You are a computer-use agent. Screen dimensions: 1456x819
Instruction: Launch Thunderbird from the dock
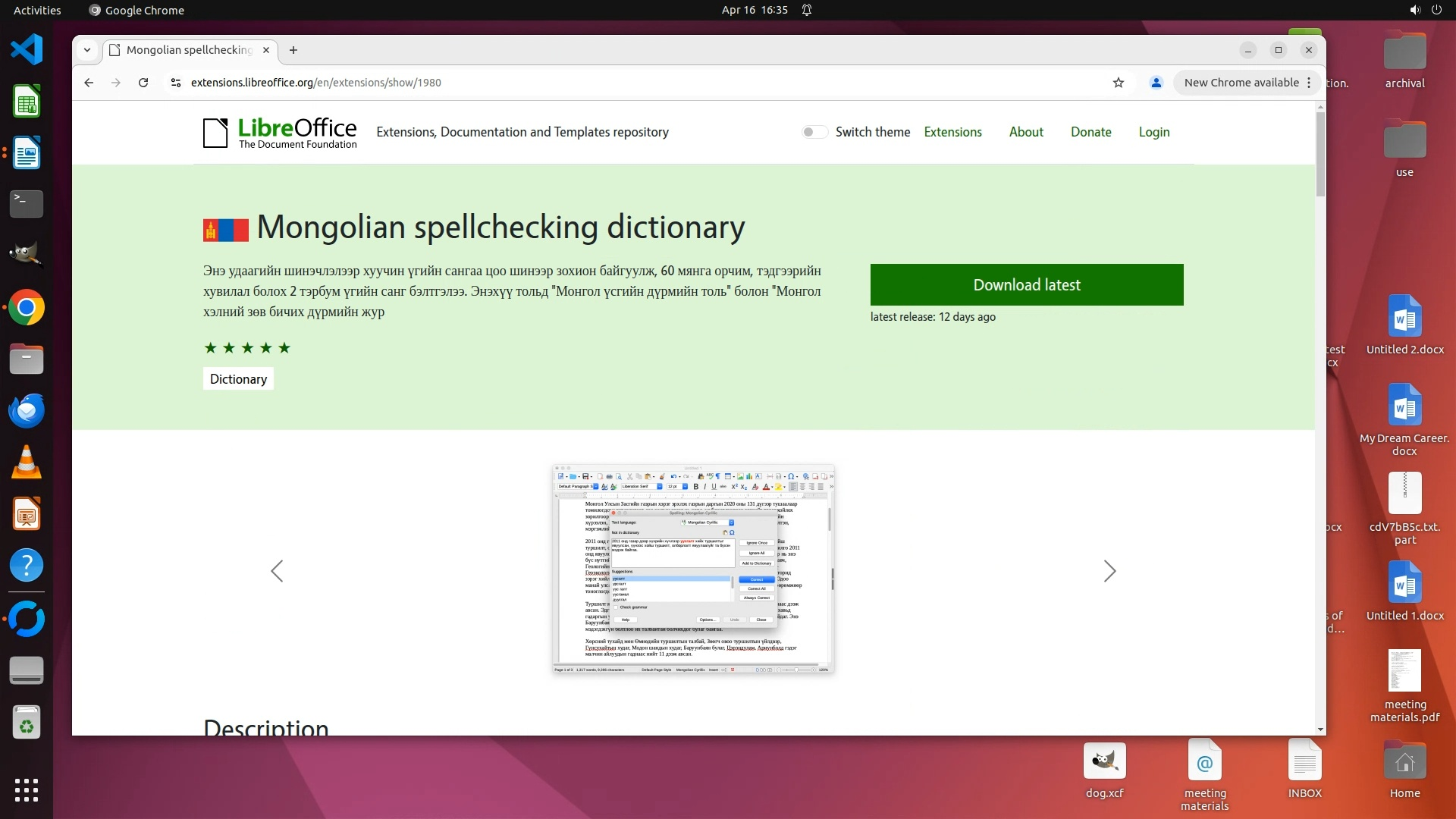tap(27, 411)
